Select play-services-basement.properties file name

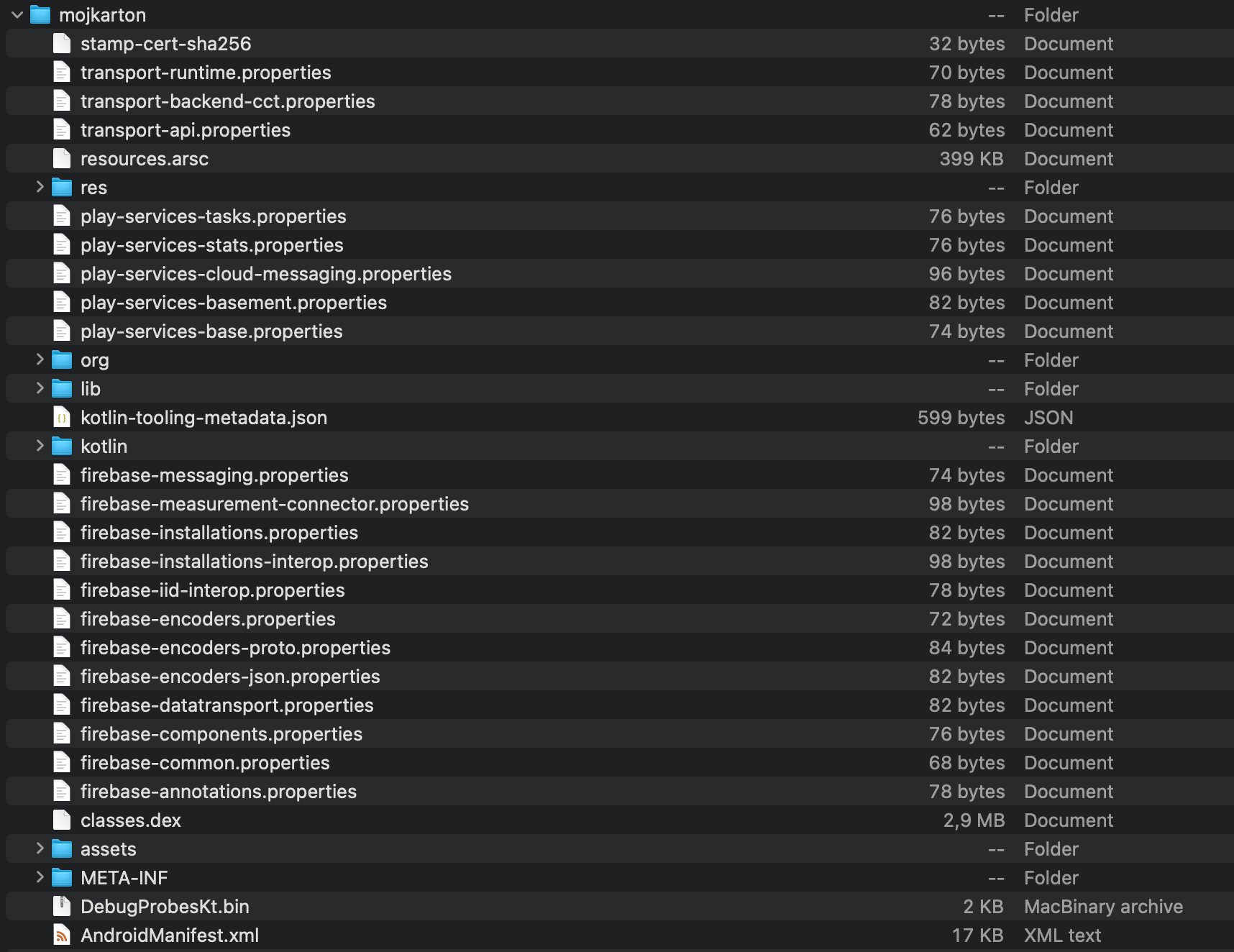point(234,303)
